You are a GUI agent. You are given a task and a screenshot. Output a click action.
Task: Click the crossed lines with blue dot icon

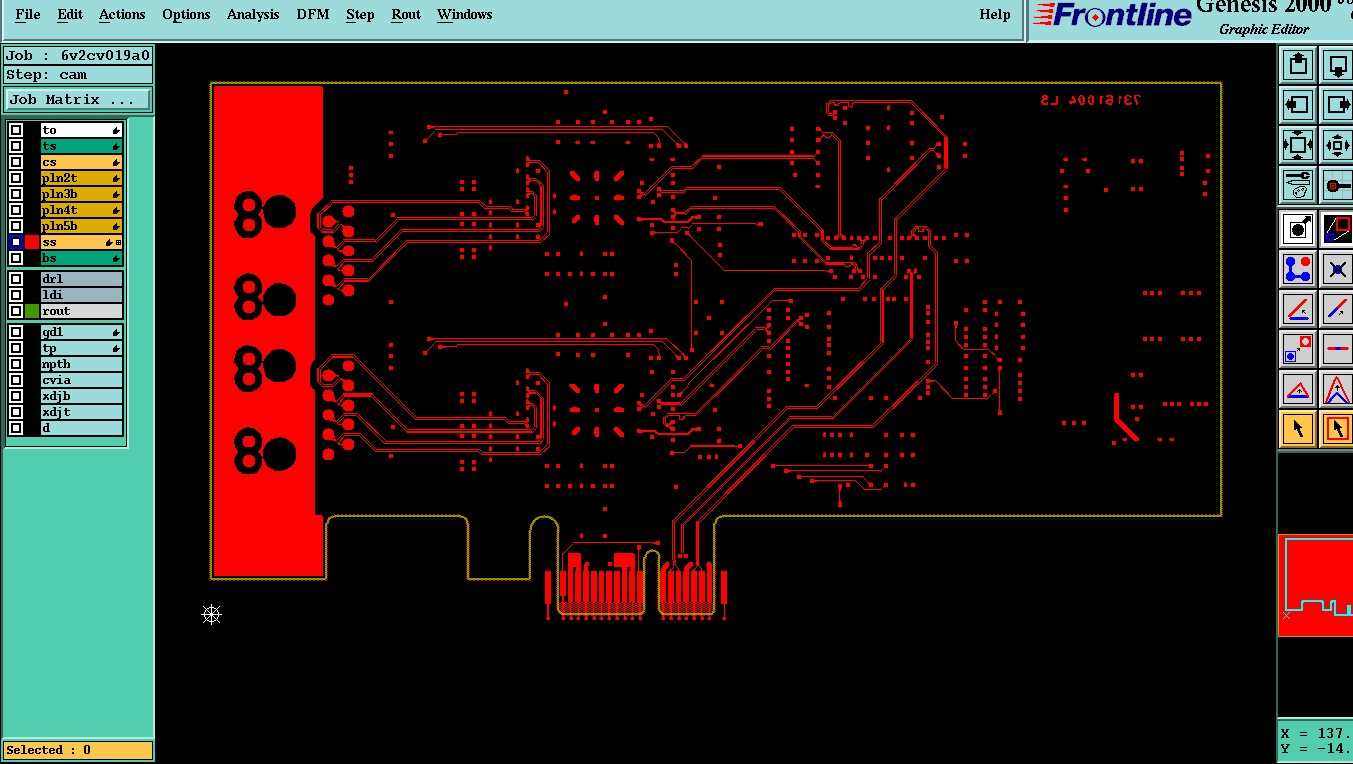point(1337,269)
